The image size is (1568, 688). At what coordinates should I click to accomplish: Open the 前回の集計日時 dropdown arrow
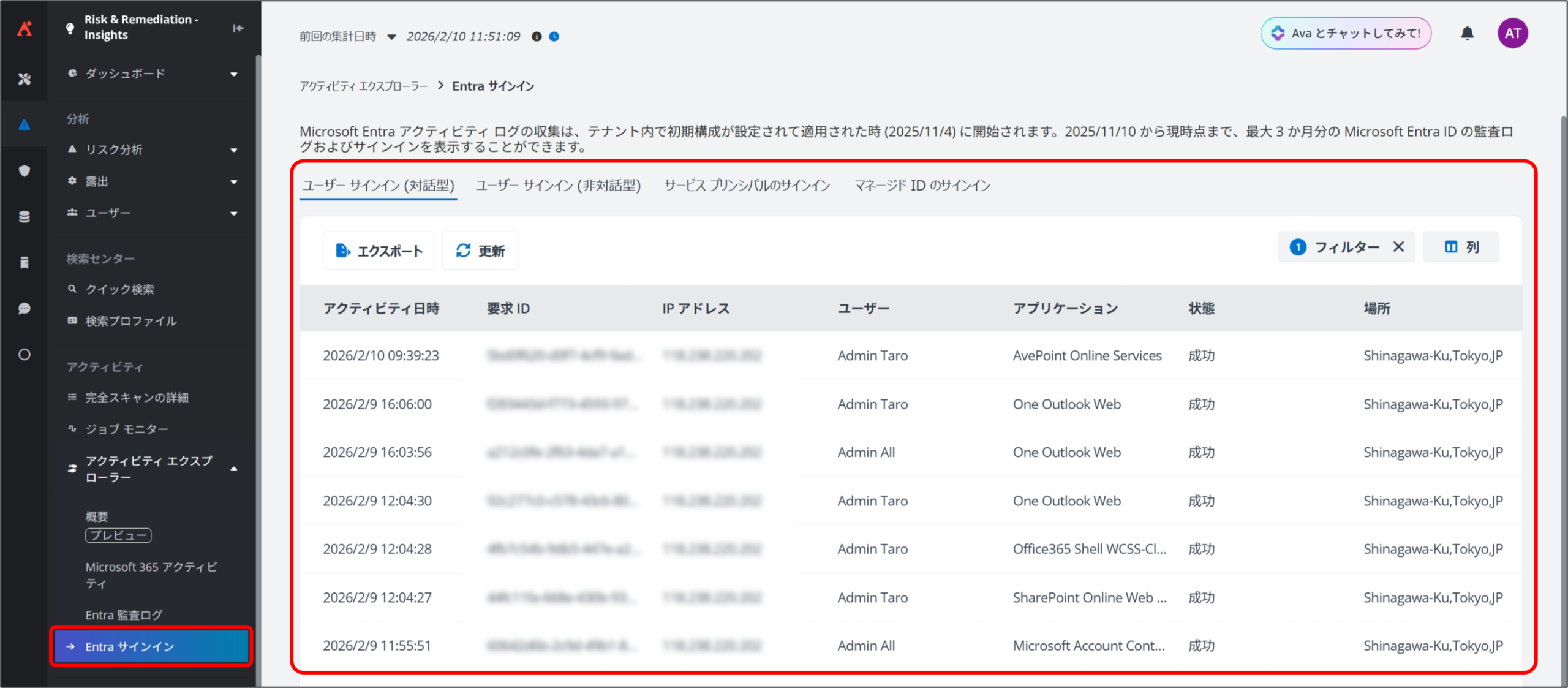pos(391,37)
